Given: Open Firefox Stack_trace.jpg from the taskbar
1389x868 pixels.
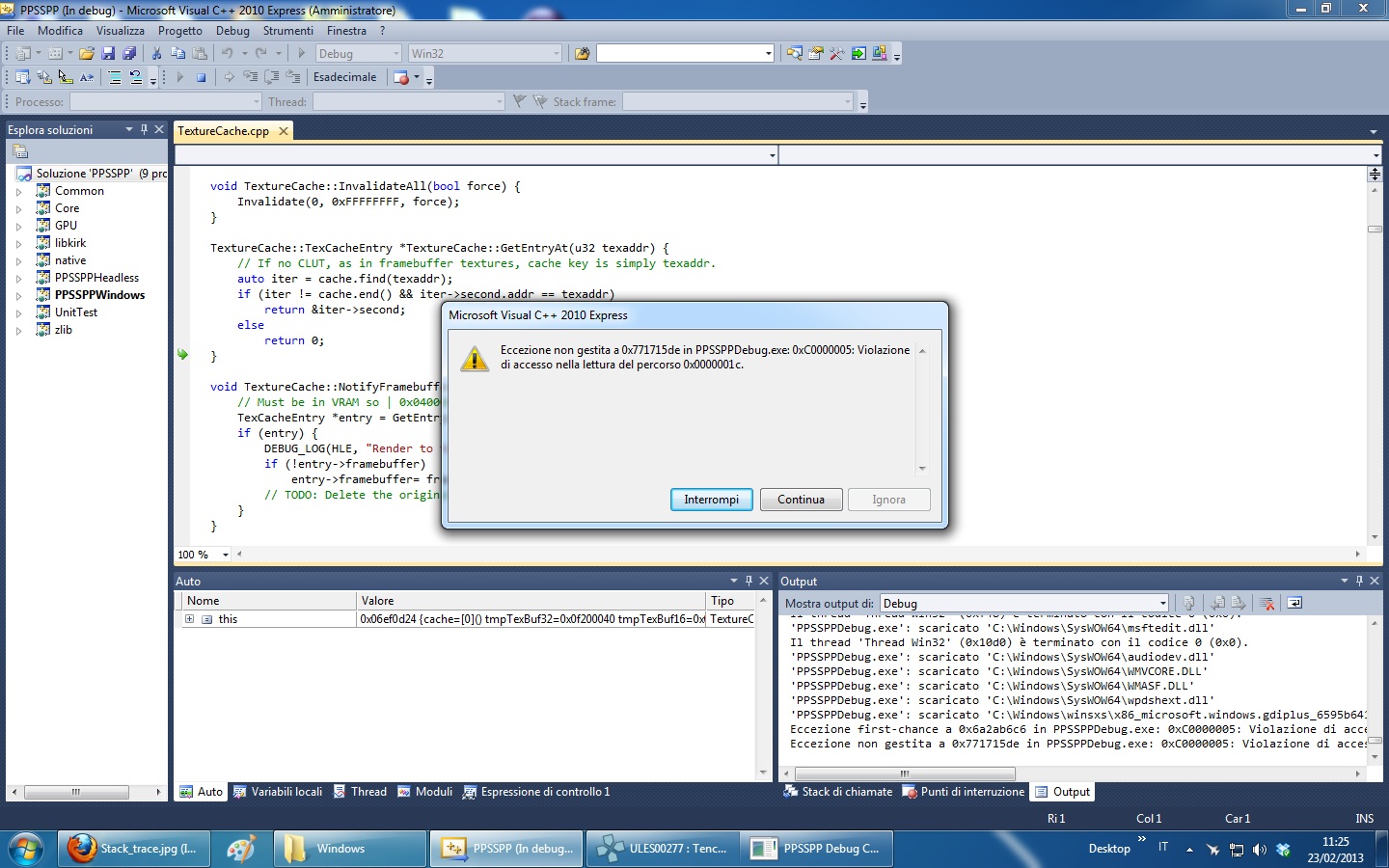Looking at the screenshot, I should coord(132,849).
